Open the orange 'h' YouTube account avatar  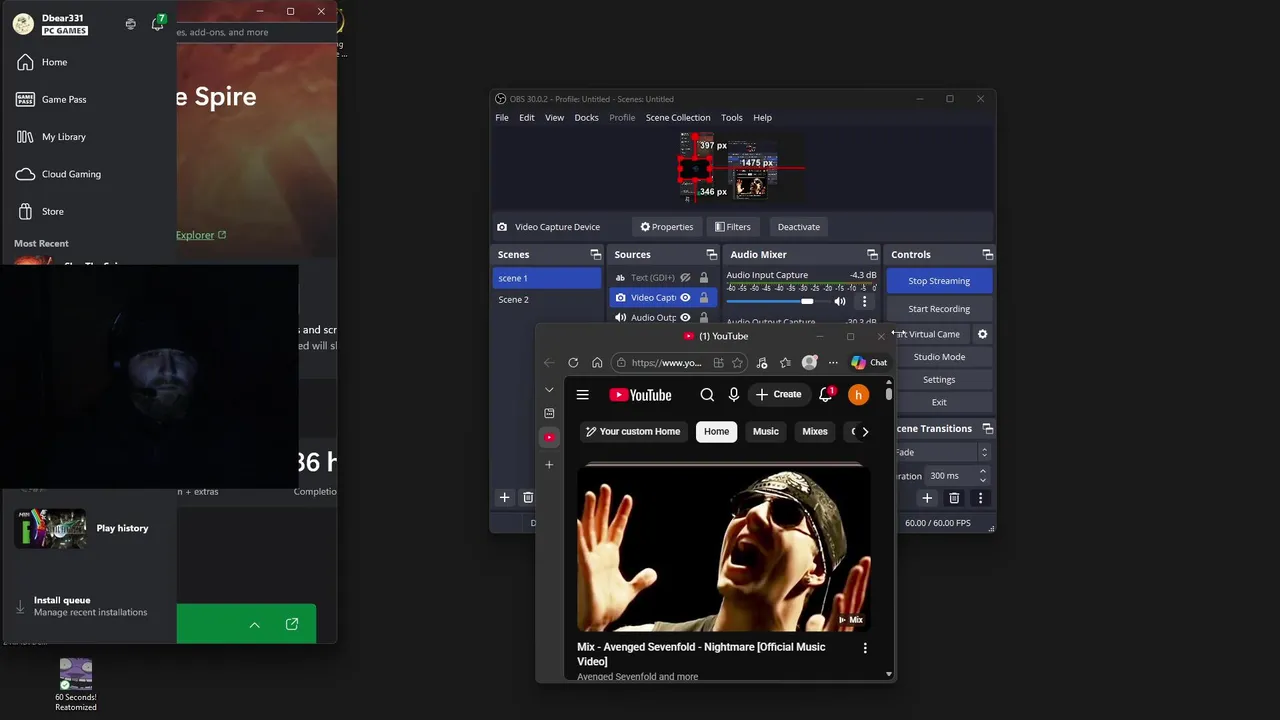point(858,395)
